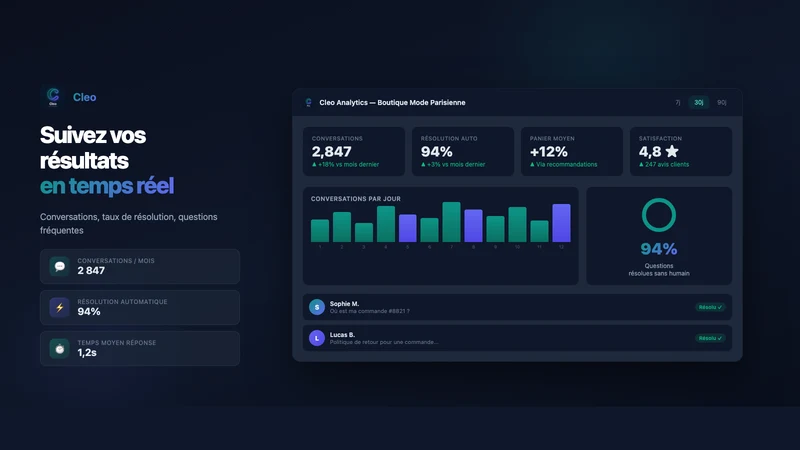Open the Résolution auto 94% stat card
This screenshot has height=450, width=800.
(463, 152)
